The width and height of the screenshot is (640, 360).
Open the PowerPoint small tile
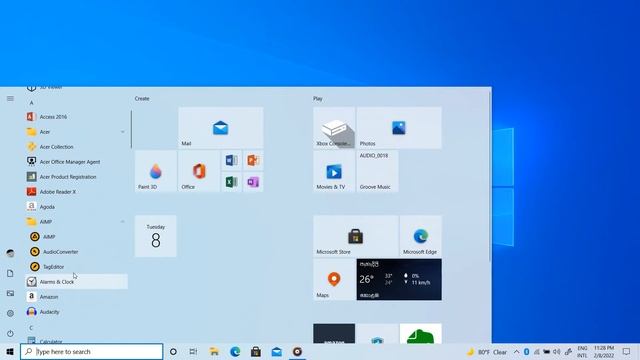(253, 160)
